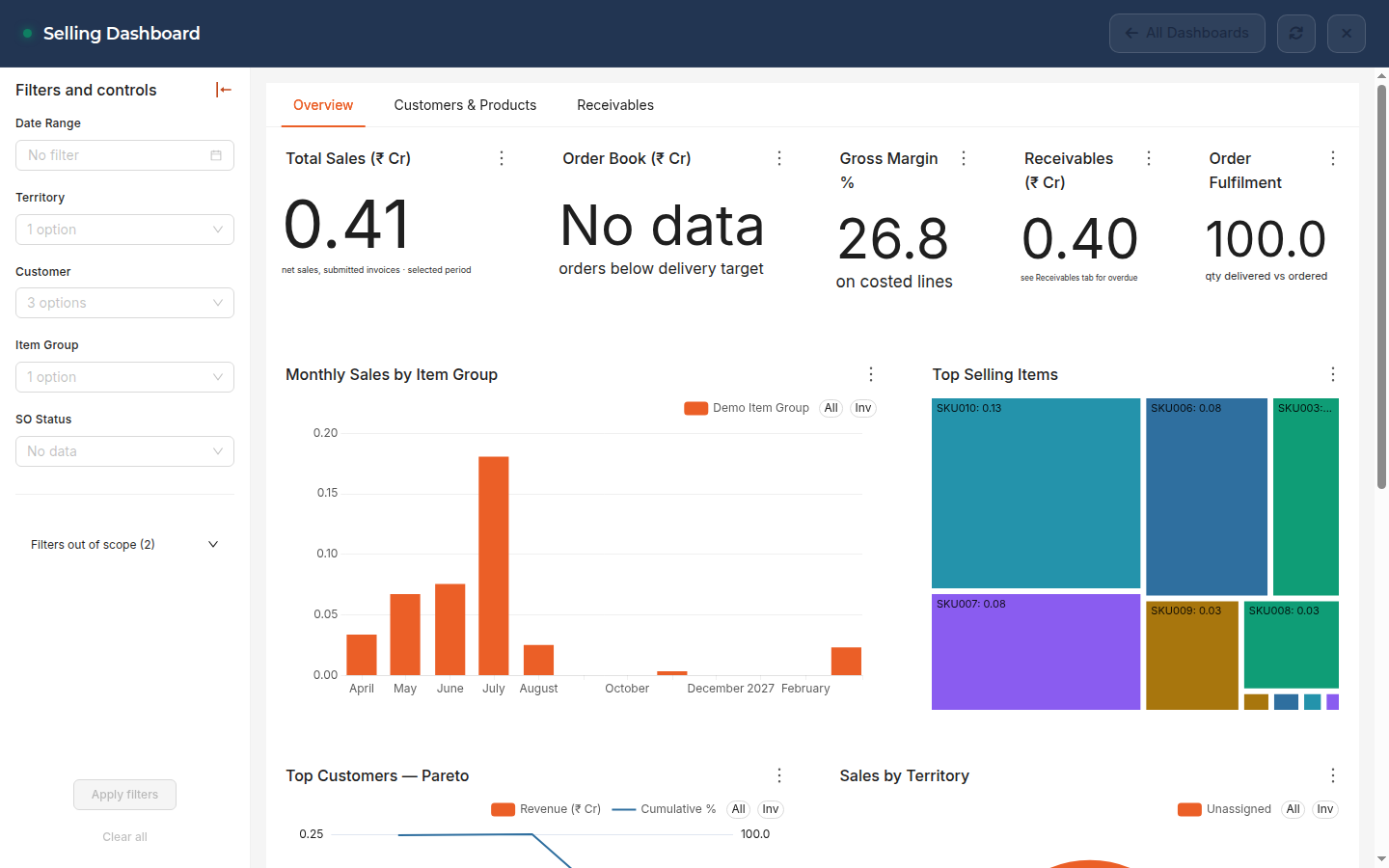Open Top Selling Items chart menu
The image size is (1389, 868).
[x=1333, y=374]
